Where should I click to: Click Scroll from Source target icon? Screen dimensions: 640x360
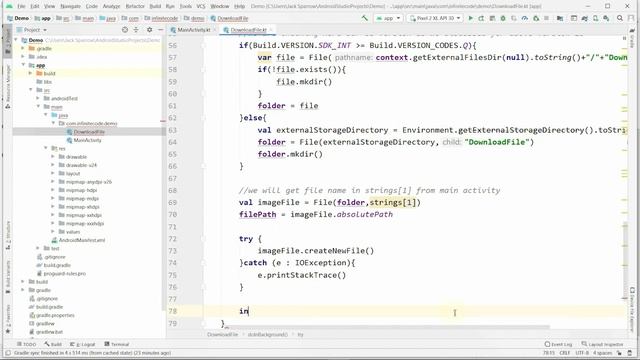[125, 30]
